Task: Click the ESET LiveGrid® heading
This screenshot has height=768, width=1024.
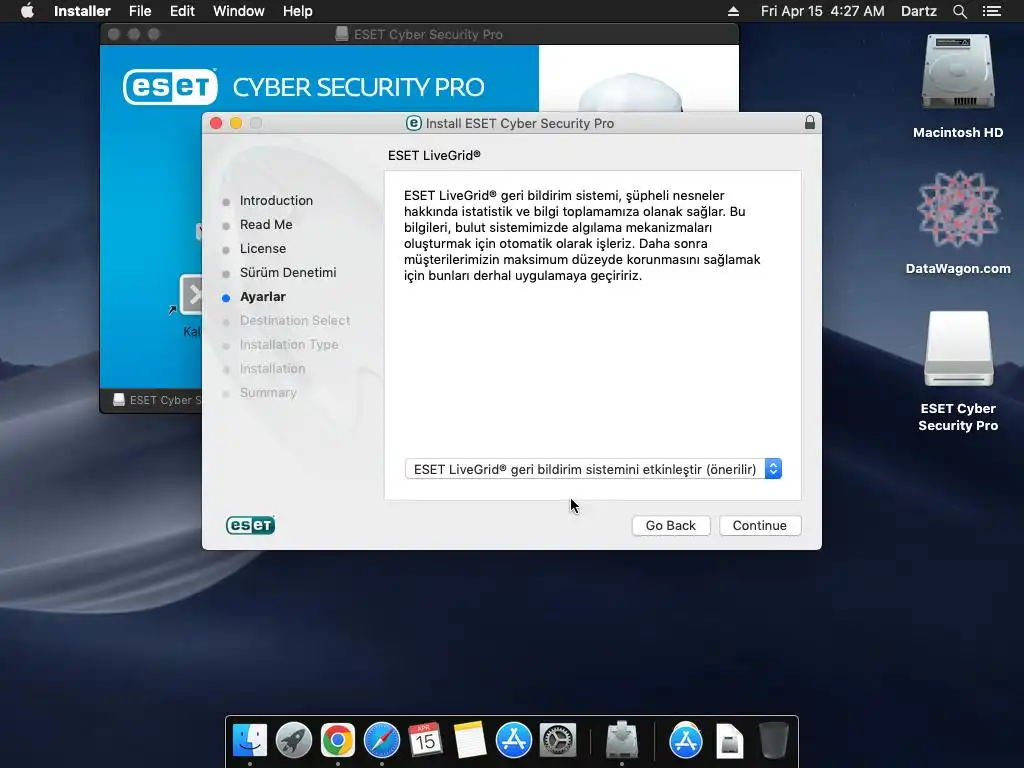Action: (434, 155)
